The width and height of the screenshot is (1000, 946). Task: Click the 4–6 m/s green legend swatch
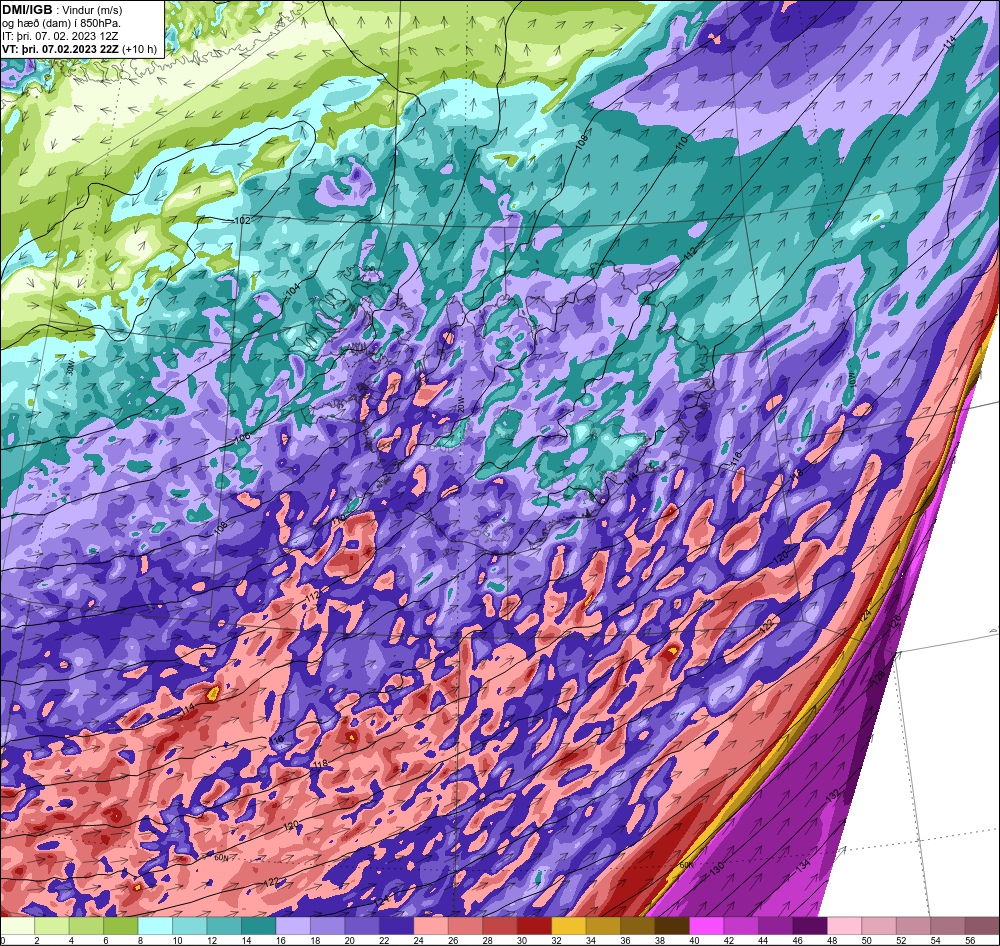pyautogui.click(x=87, y=926)
